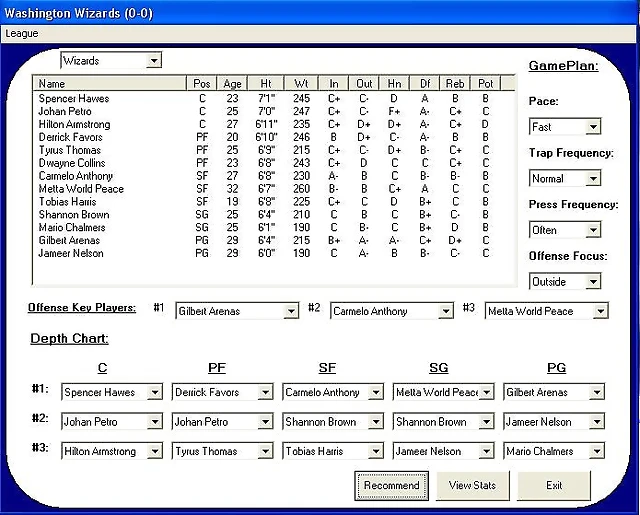
Task: Click the Recommend button
Action: point(391,486)
